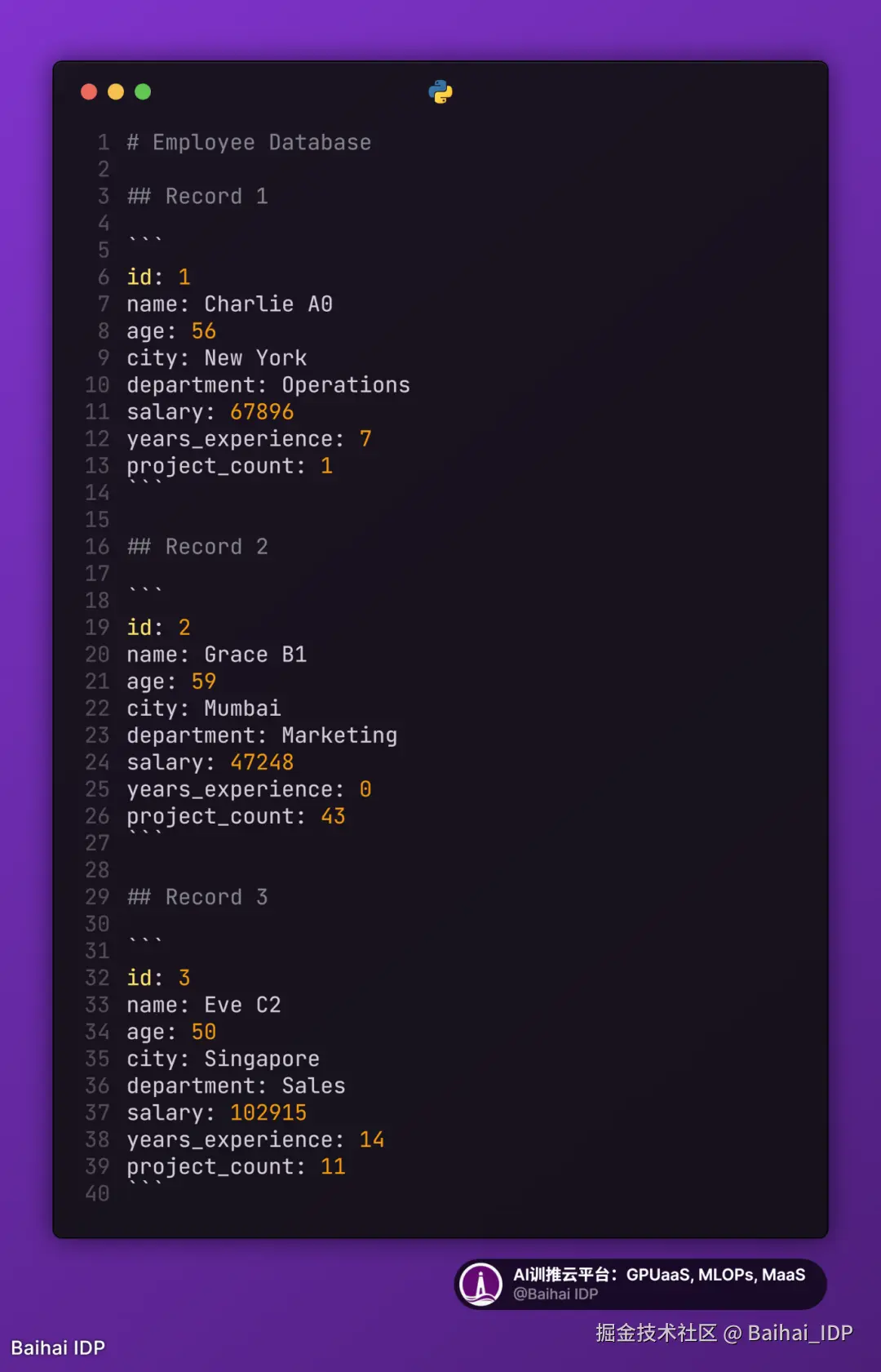Click the name 'Grace B1' line

[x=217, y=655]
